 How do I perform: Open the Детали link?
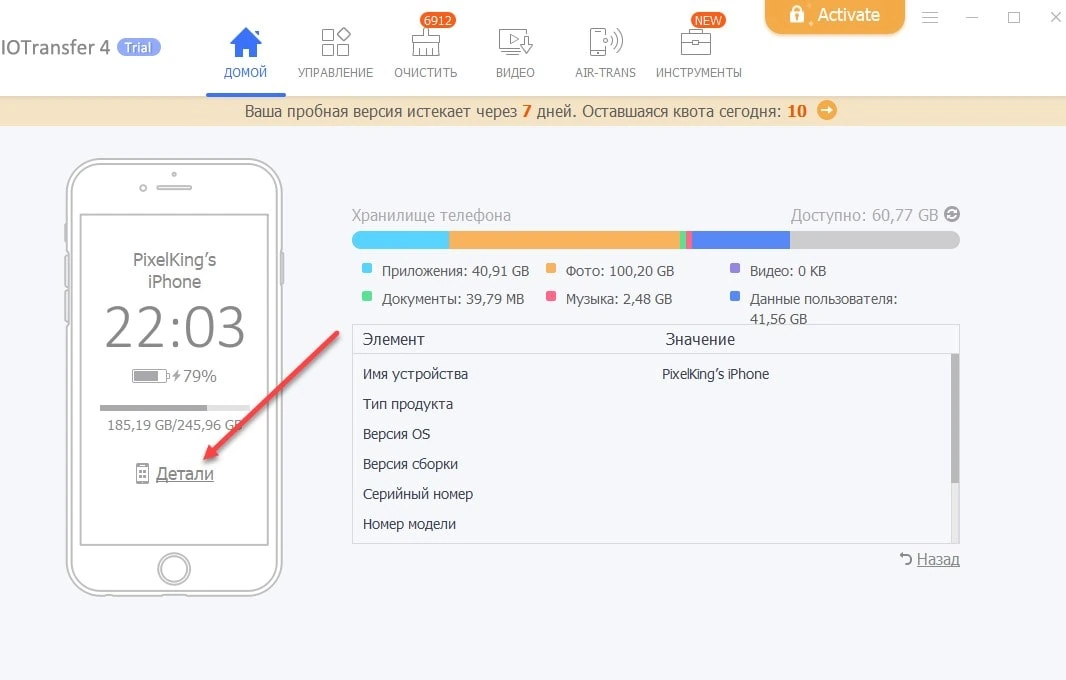tap(185, 474)
